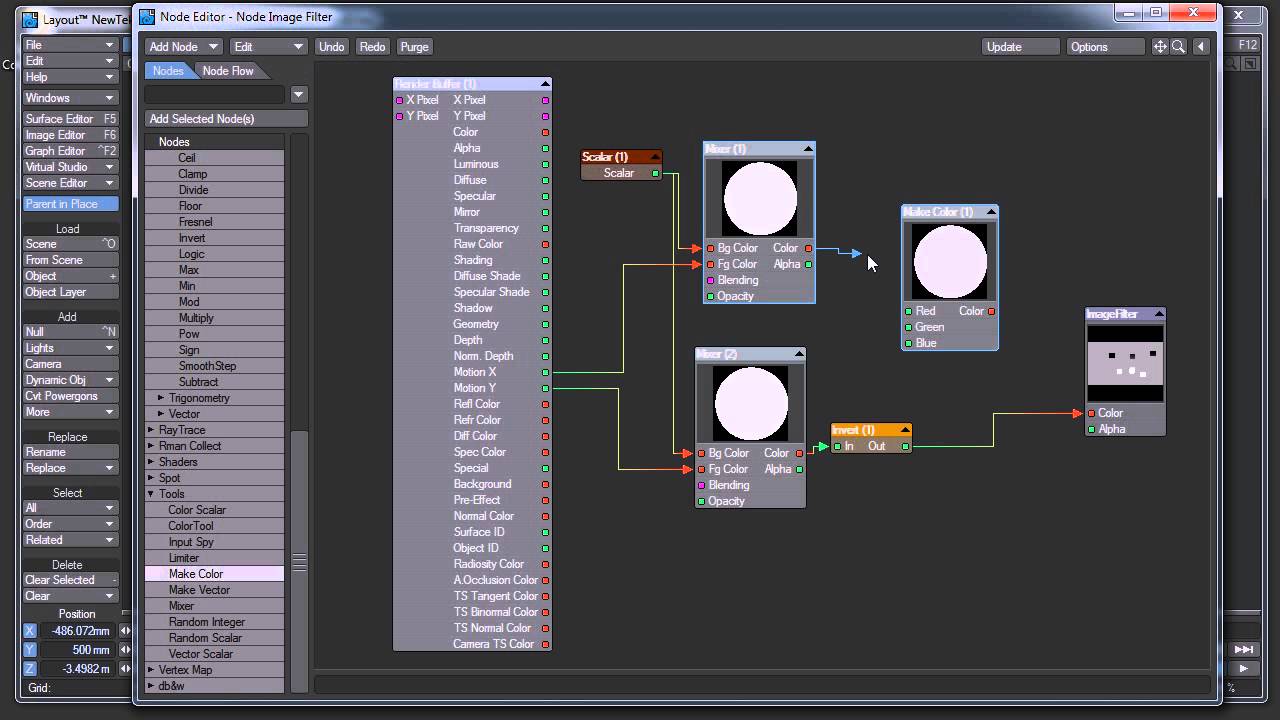Select Make Color in node list
The height and width of the screenshot is (720, 1280).
(215, 574)
